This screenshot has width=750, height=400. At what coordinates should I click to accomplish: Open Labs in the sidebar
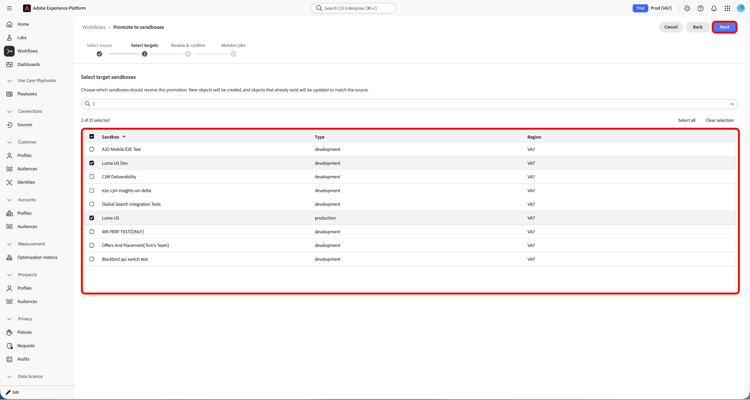coord(22,37)
